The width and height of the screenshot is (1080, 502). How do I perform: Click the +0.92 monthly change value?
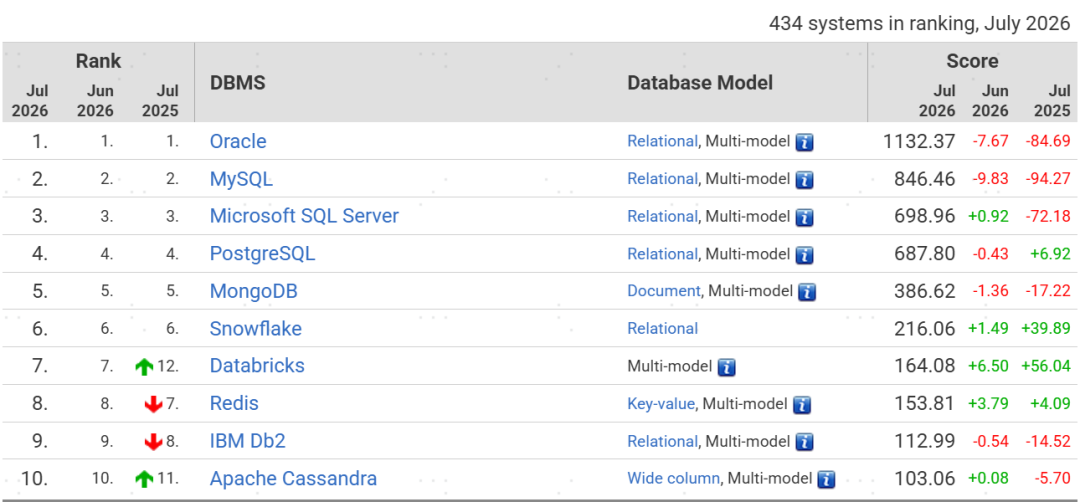click(x=988, y=216)
